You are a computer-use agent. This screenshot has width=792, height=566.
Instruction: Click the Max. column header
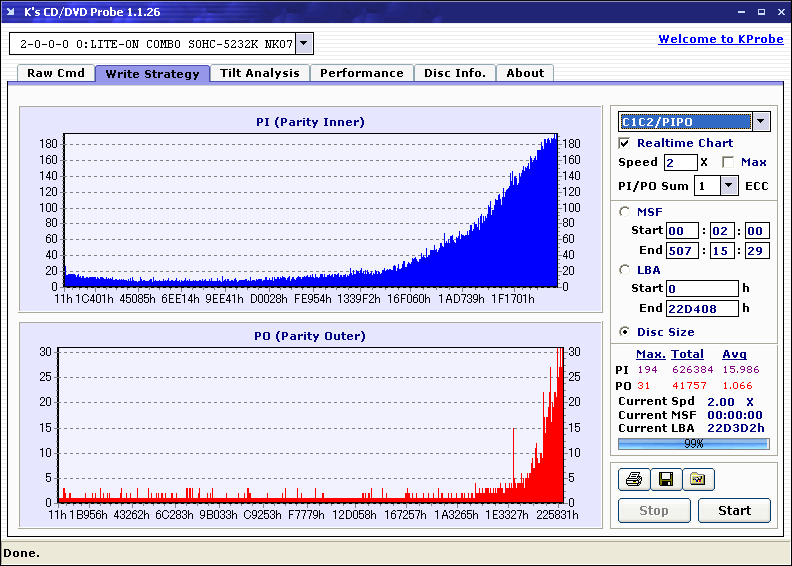tap(651, 354)
